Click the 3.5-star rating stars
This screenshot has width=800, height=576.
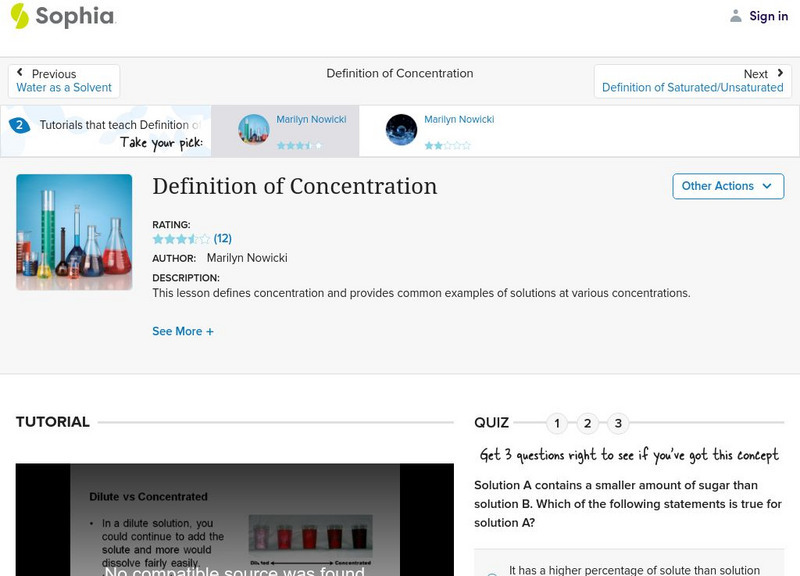pyautogui.click(x=179, y=239)
